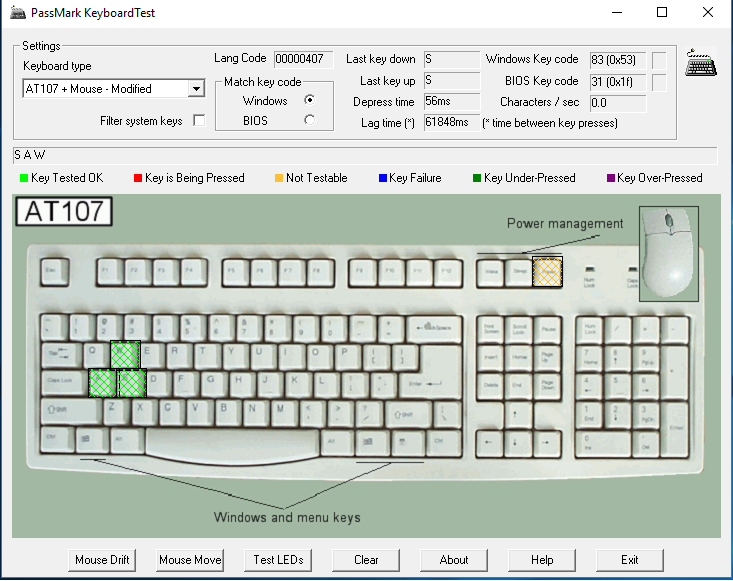Select the Windows match key code radio

[x=309, y=100]
